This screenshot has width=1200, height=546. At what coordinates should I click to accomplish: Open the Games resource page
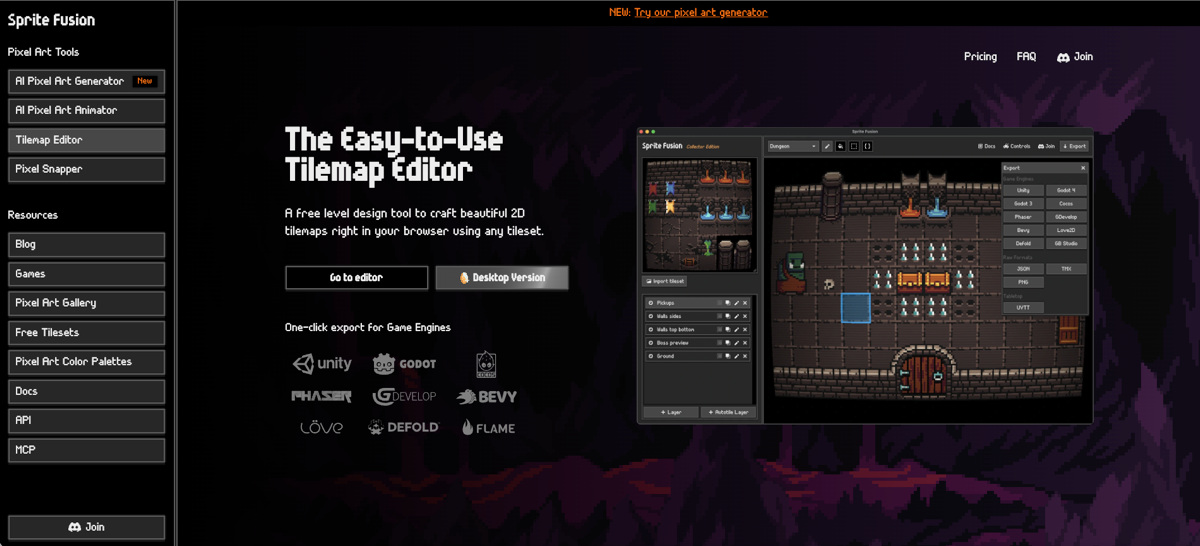point(86,273)
